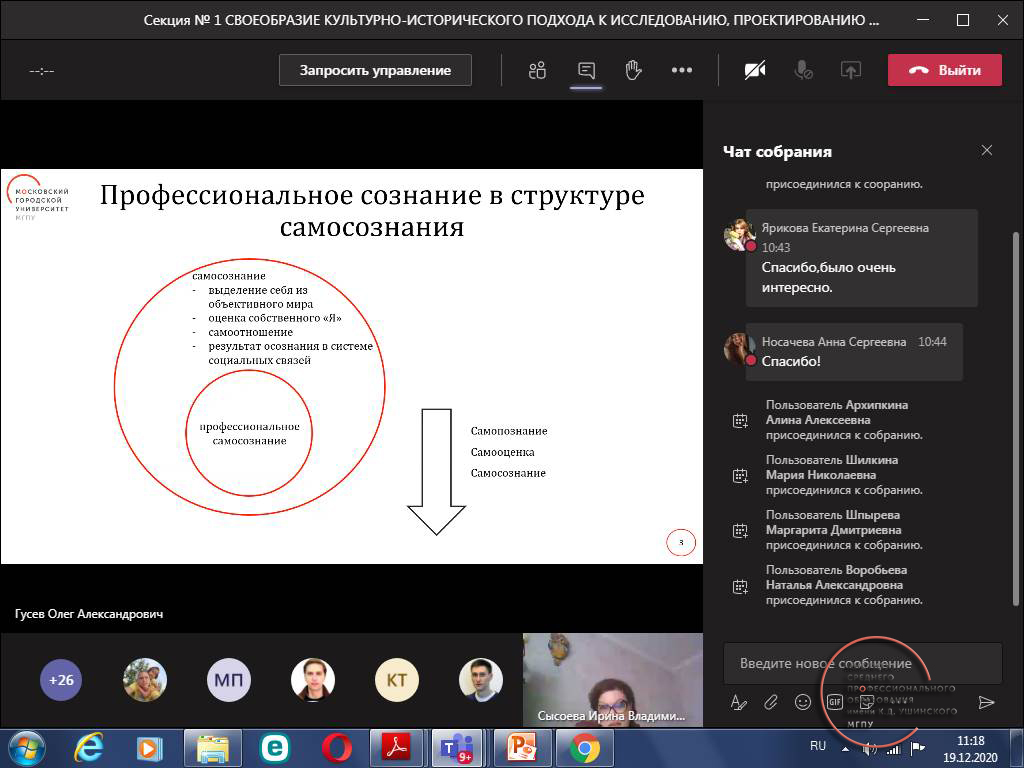
Task: Open the participants list icon
Action: [x=537, y=70]
